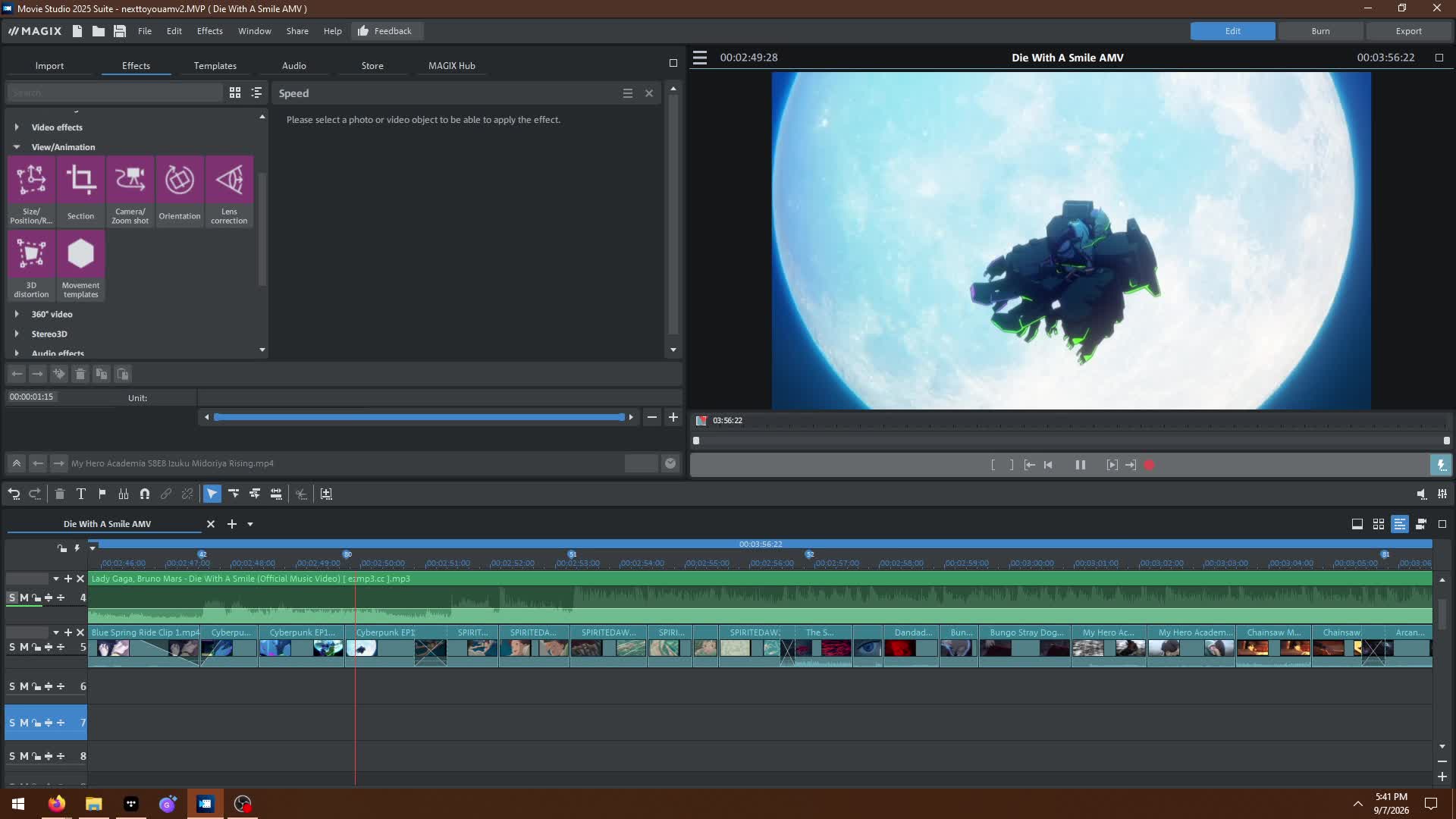The height and width of the screenshot is (819, 1456).
Task: Redo the last undone edit
Action: click(35, 494)
